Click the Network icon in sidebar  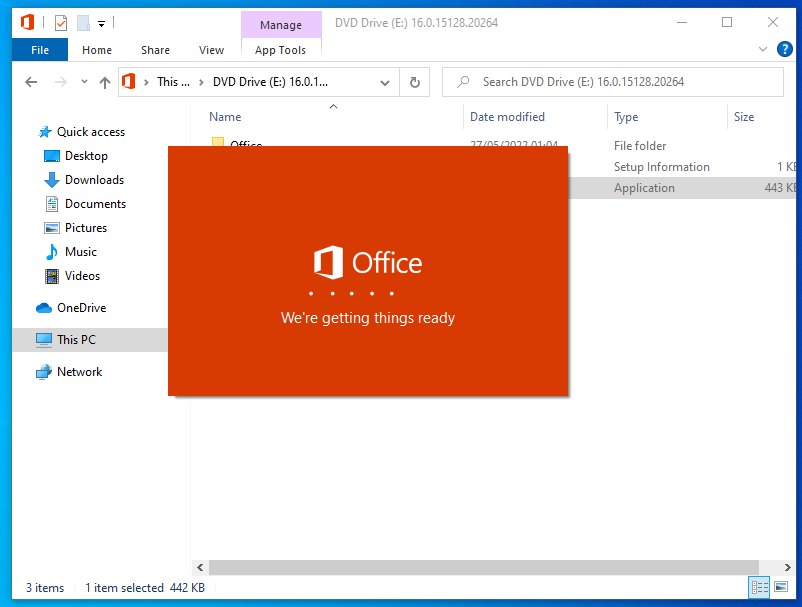[44, 372]
